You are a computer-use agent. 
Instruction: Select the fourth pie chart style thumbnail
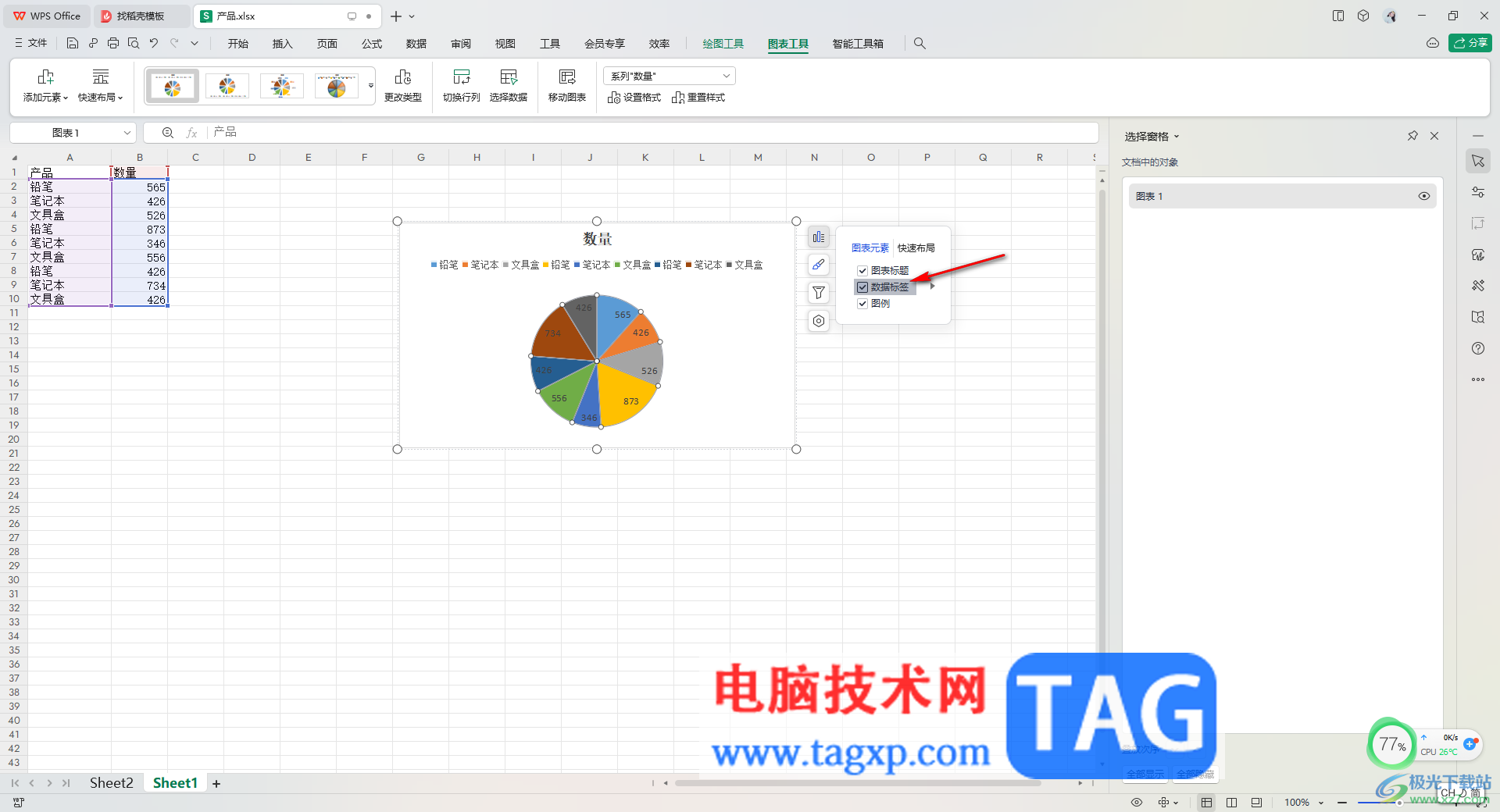pos(337,85)
